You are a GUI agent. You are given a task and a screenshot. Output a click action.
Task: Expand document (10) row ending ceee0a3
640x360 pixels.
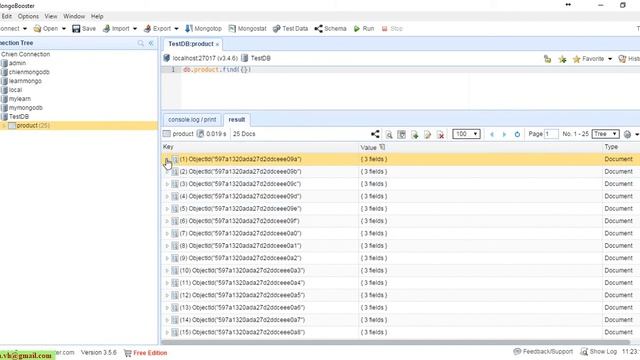tap(167, 271)
